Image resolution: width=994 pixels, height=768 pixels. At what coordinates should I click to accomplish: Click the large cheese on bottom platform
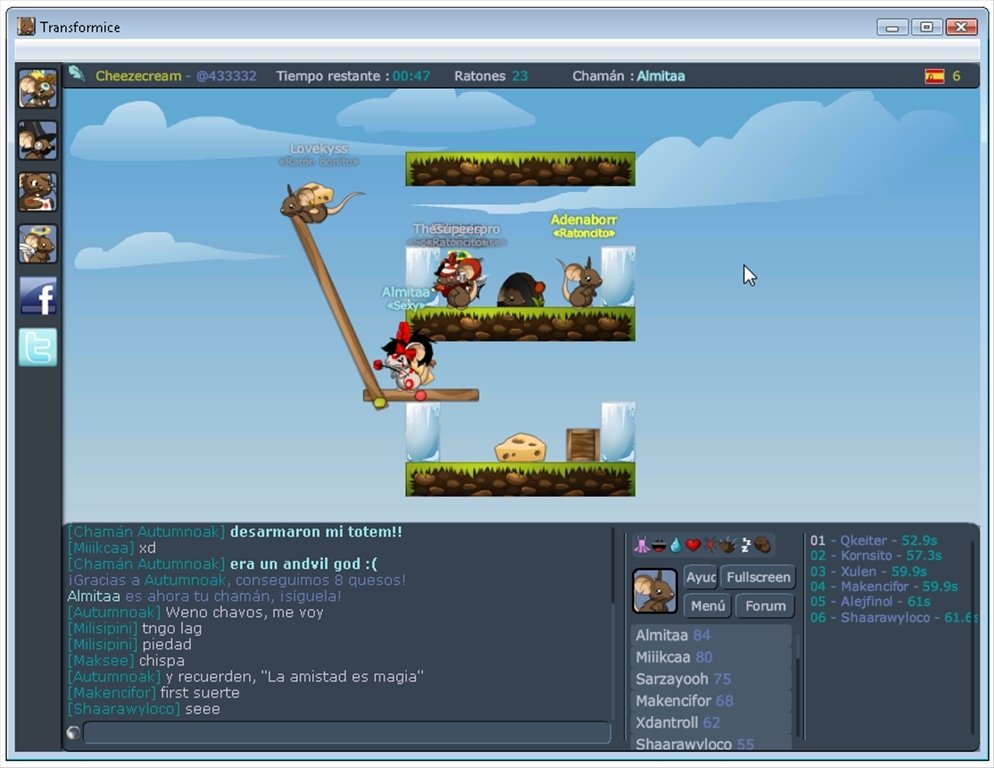pyautogui.click(x=520, y=448)
